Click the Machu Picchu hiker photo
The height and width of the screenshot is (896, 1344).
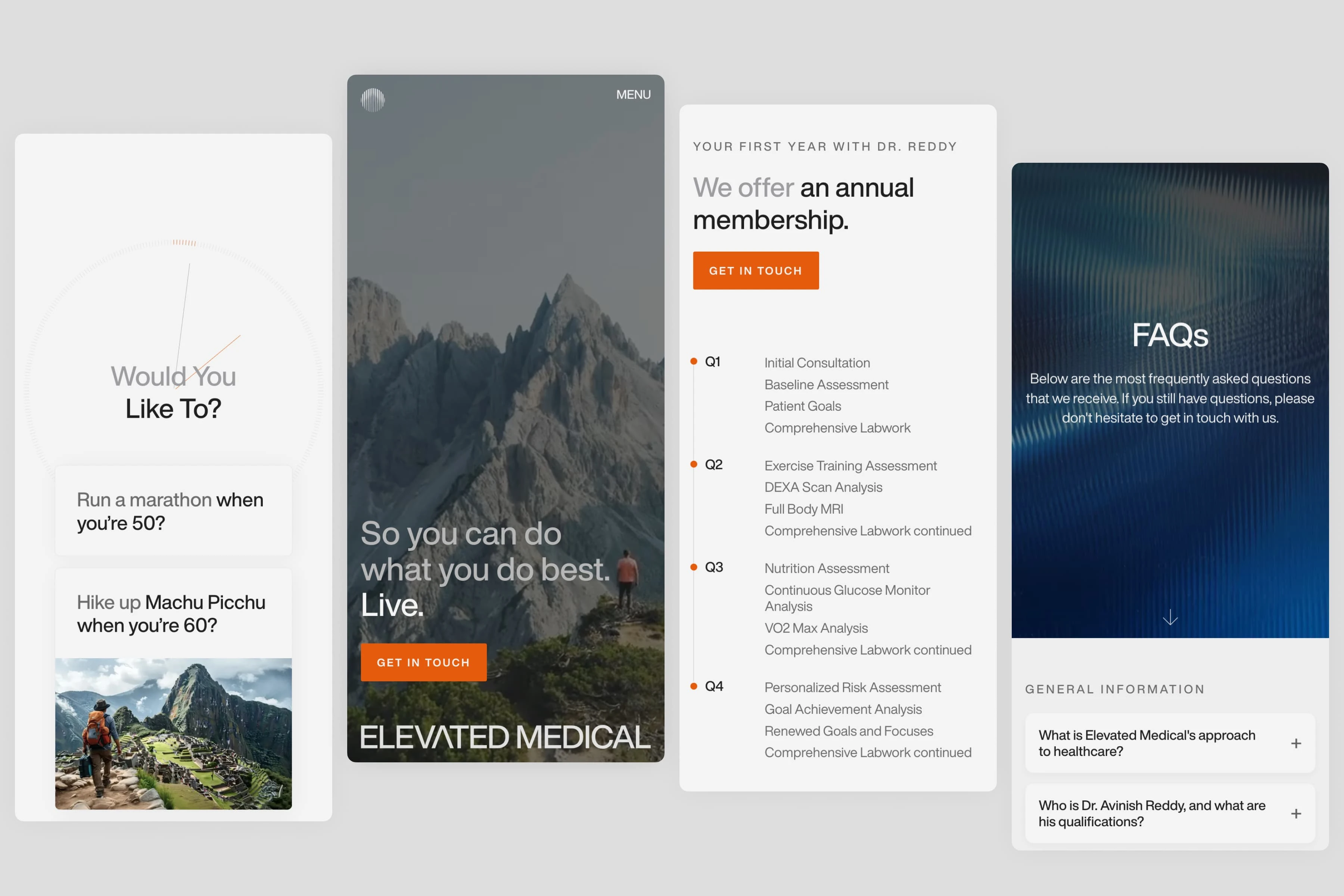tap(173, 734)
